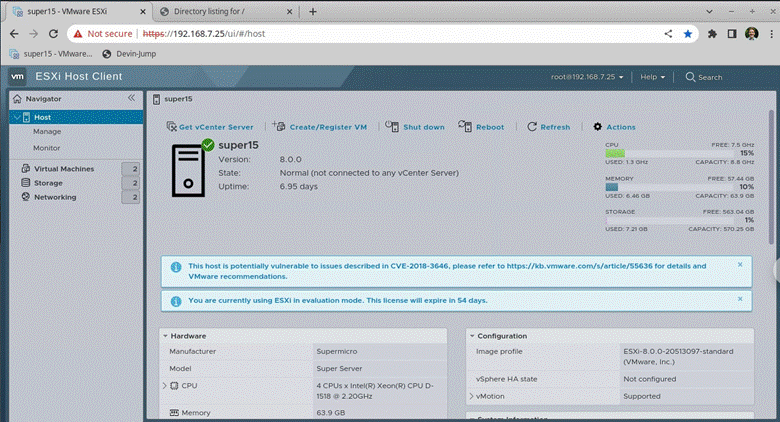
Task: Open Manage under Host
Action: (47, 132)
